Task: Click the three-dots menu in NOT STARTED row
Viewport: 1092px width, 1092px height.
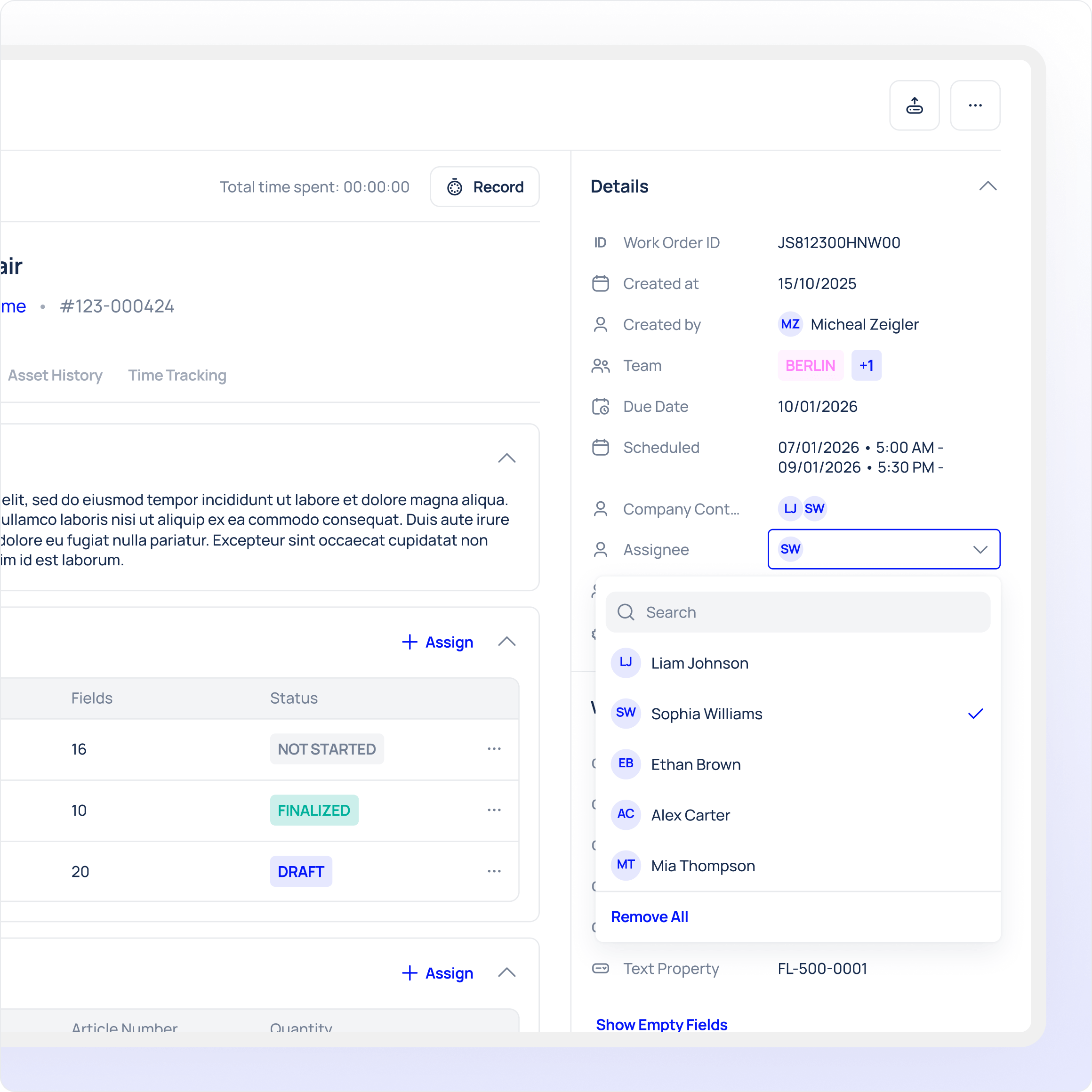Action: [x=494, y=748]
